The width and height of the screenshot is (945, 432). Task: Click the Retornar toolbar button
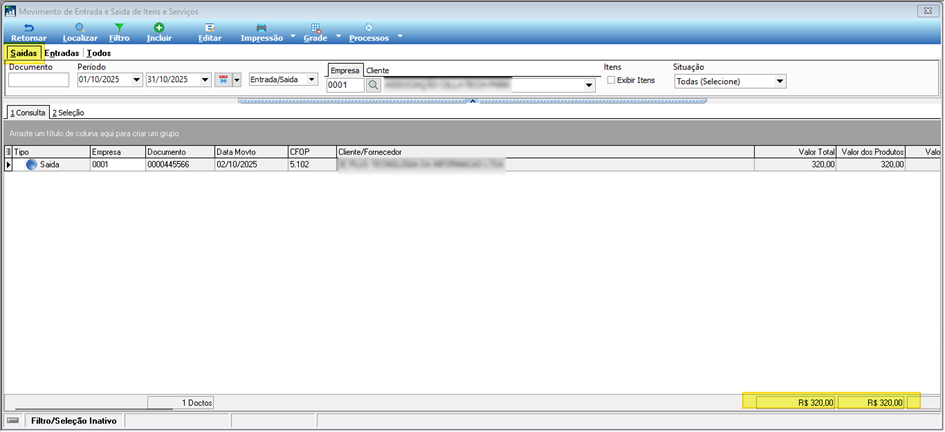28,33
